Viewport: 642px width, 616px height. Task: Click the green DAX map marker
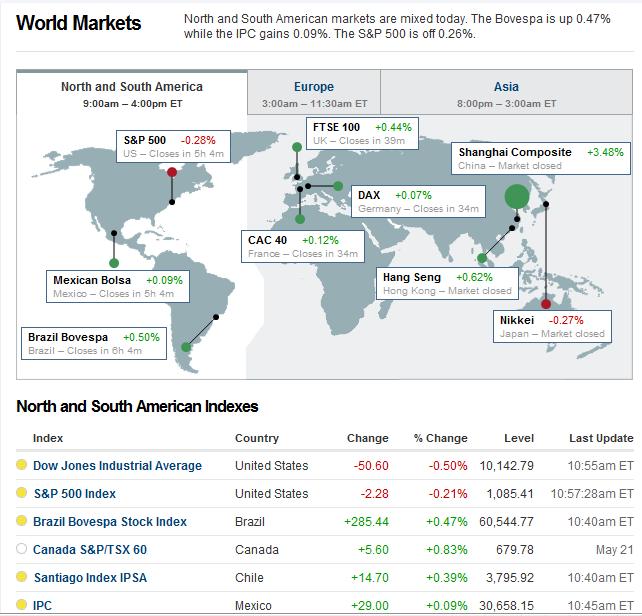338,186
